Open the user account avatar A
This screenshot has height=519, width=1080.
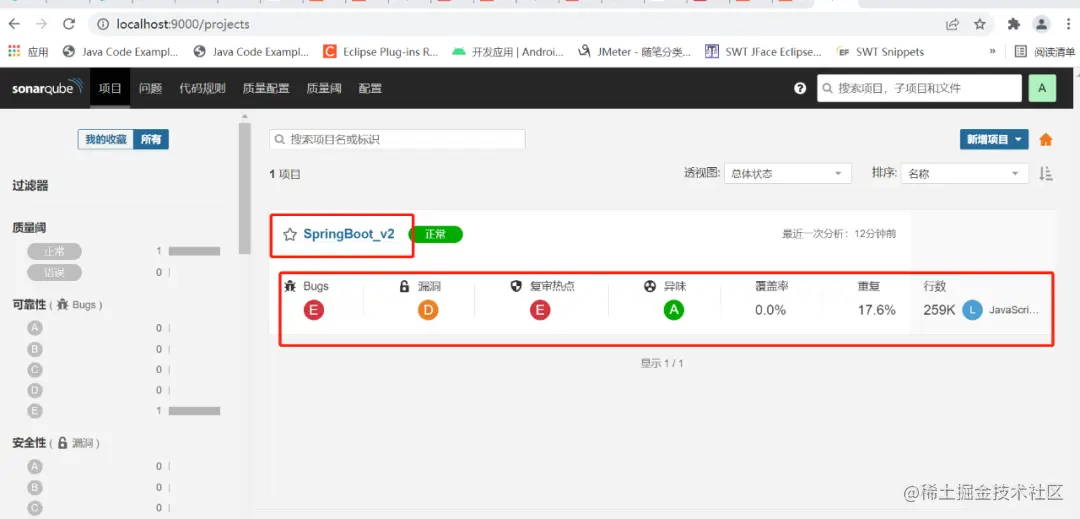(x=1042, y=88)
